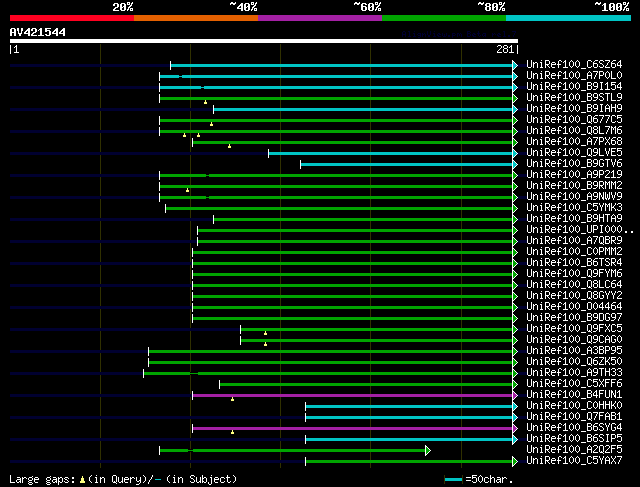Select the UniRef100_B6SIP5 label
This screenshot has width=640, height=487.
[574, 439]
